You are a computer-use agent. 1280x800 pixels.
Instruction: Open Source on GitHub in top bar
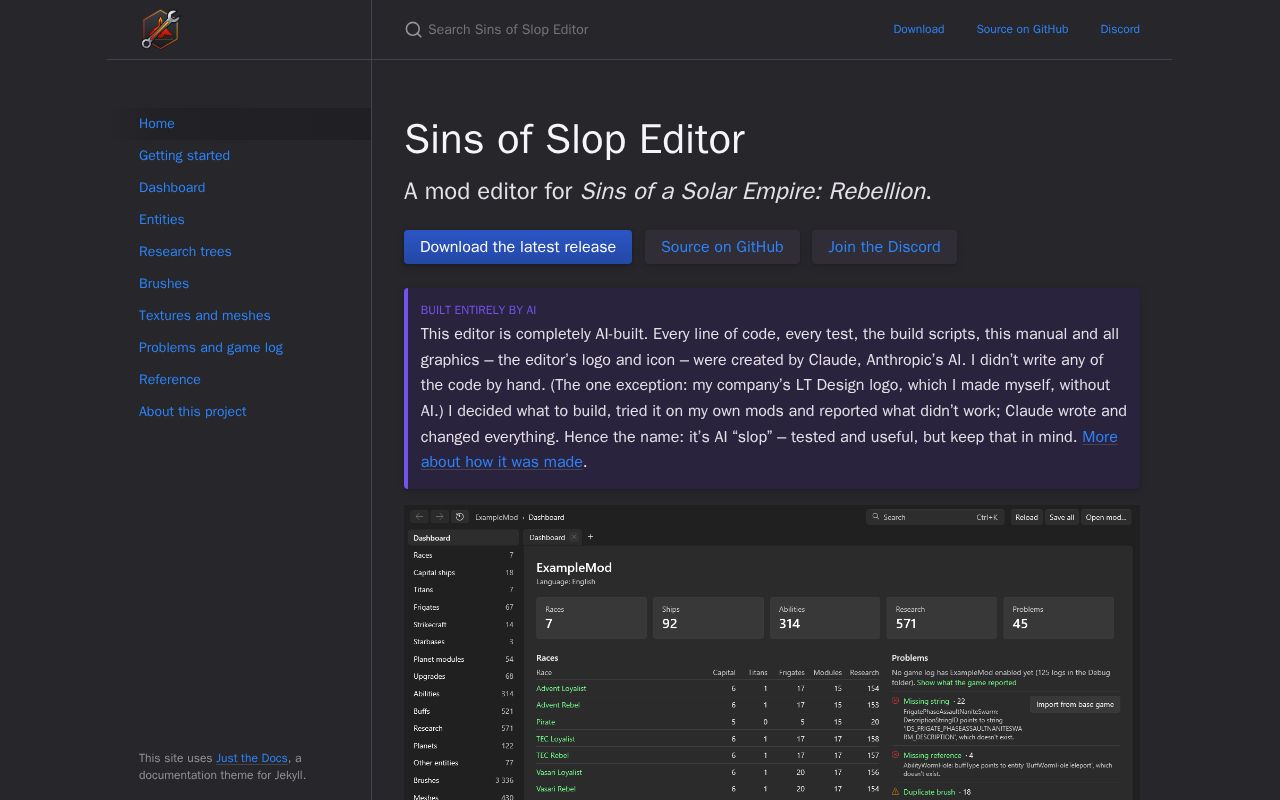(x=1022, y=29)
